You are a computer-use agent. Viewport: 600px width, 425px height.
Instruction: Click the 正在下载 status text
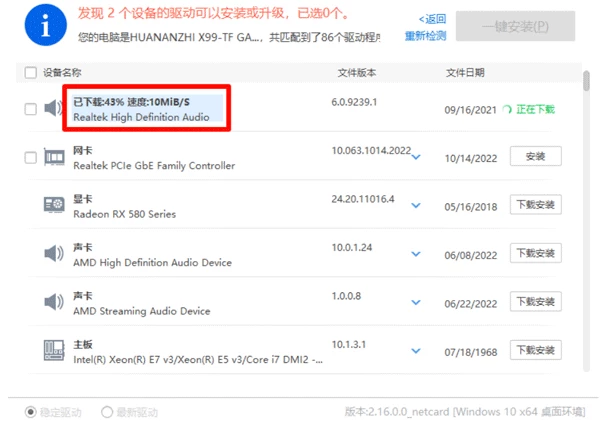click(x=535, y=110)
